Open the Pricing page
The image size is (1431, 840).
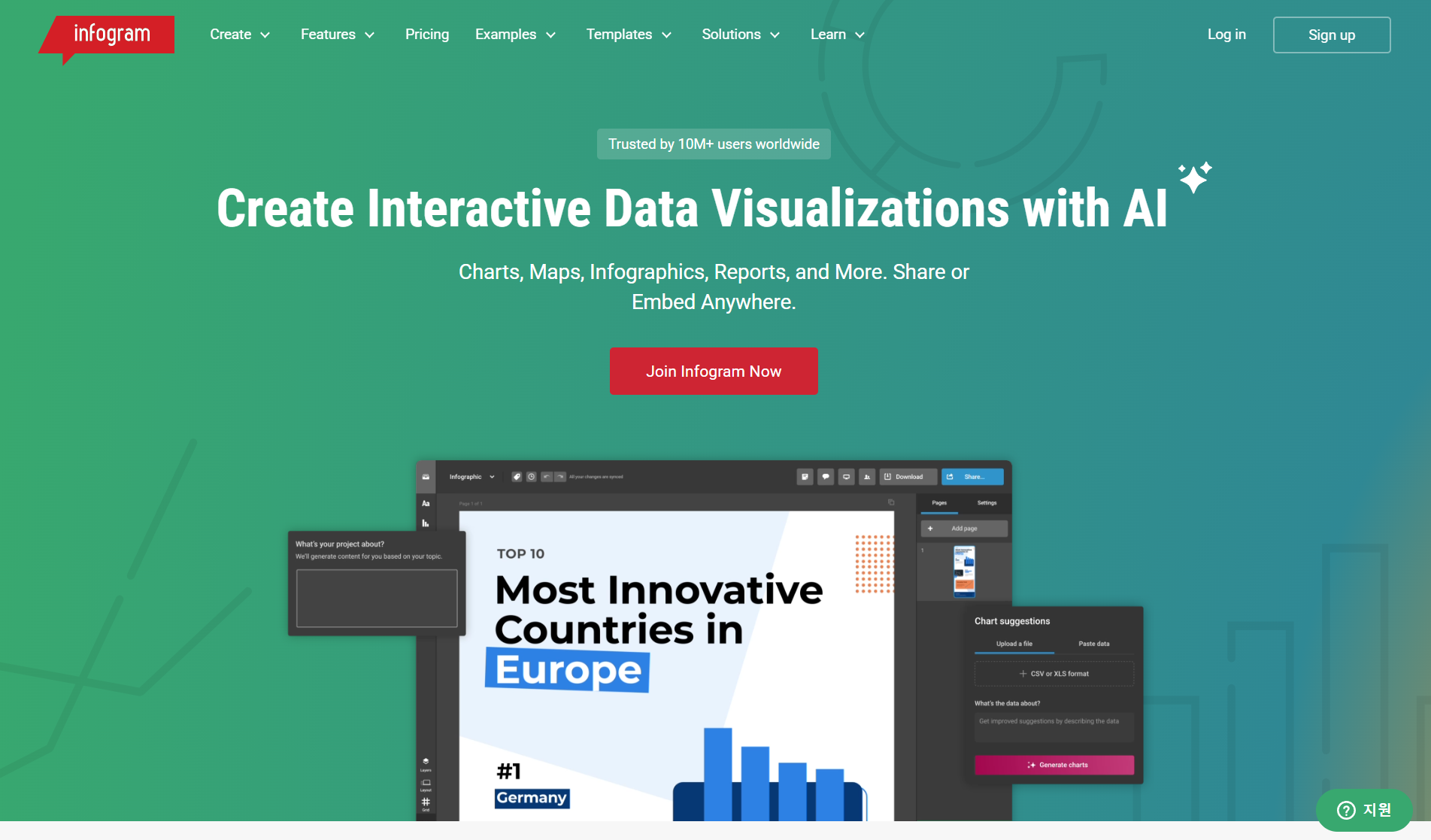[427, 35]
